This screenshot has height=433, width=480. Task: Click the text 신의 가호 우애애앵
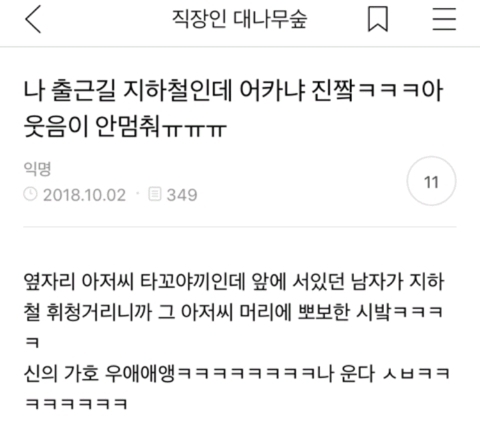[x=100, y=373]
